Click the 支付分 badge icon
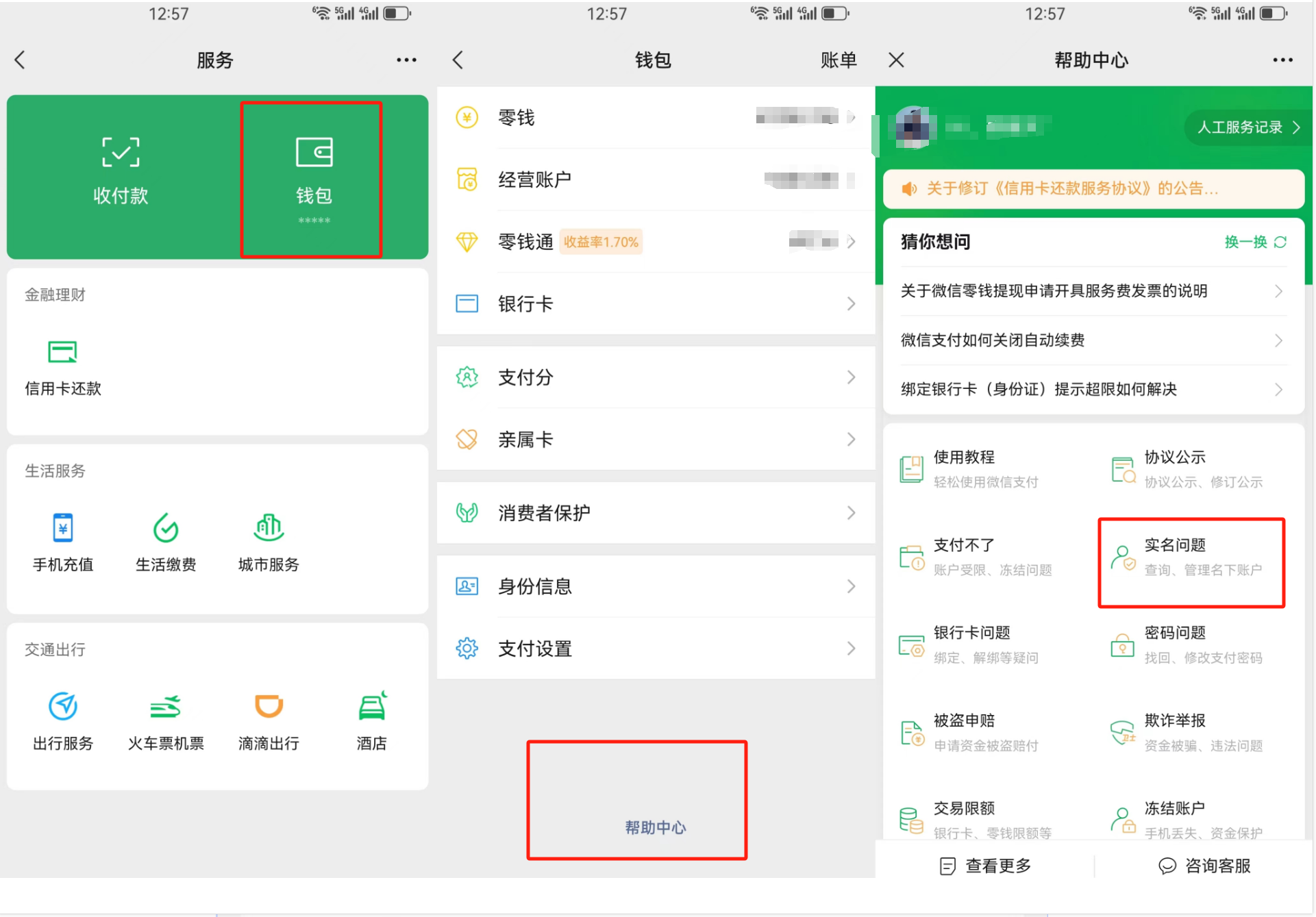Screen dimensions: 1316x917 tap(467, 377)
